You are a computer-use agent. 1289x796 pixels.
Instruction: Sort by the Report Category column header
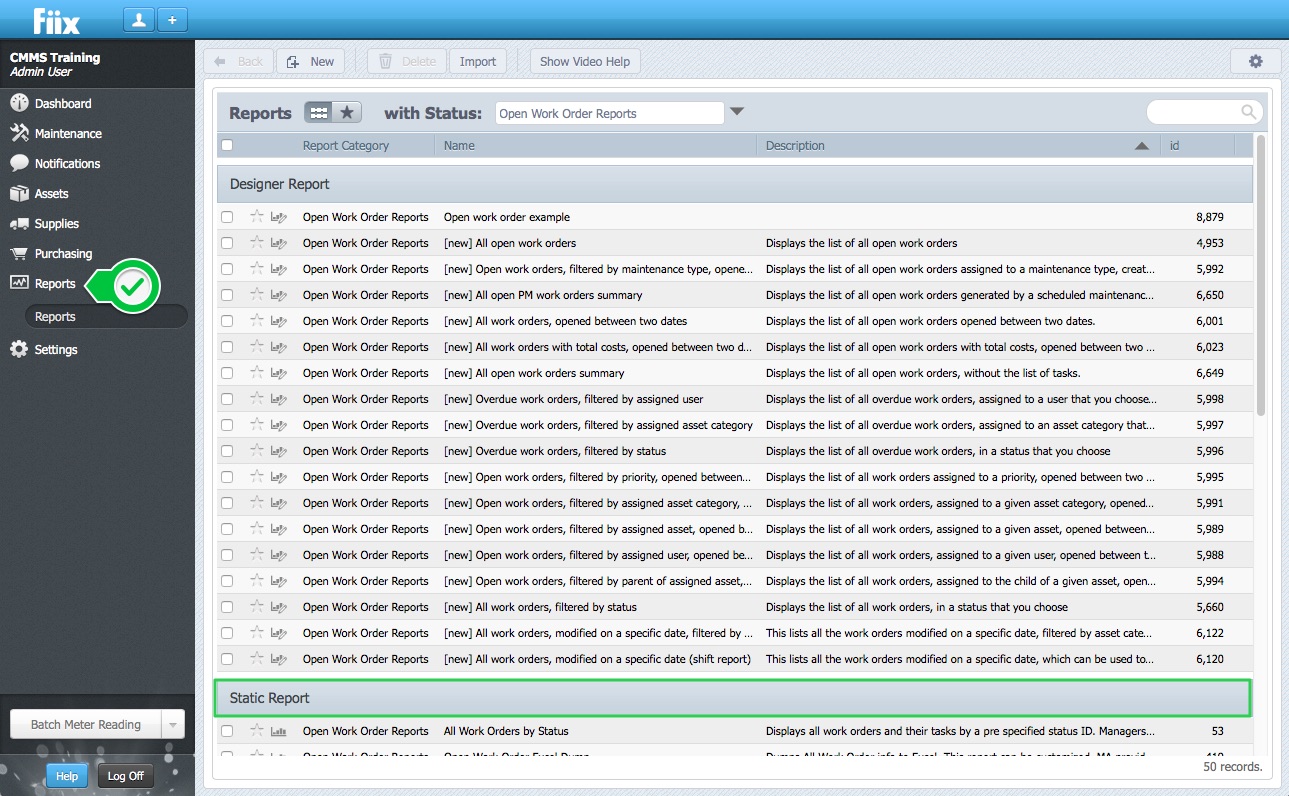pos(346,146)
